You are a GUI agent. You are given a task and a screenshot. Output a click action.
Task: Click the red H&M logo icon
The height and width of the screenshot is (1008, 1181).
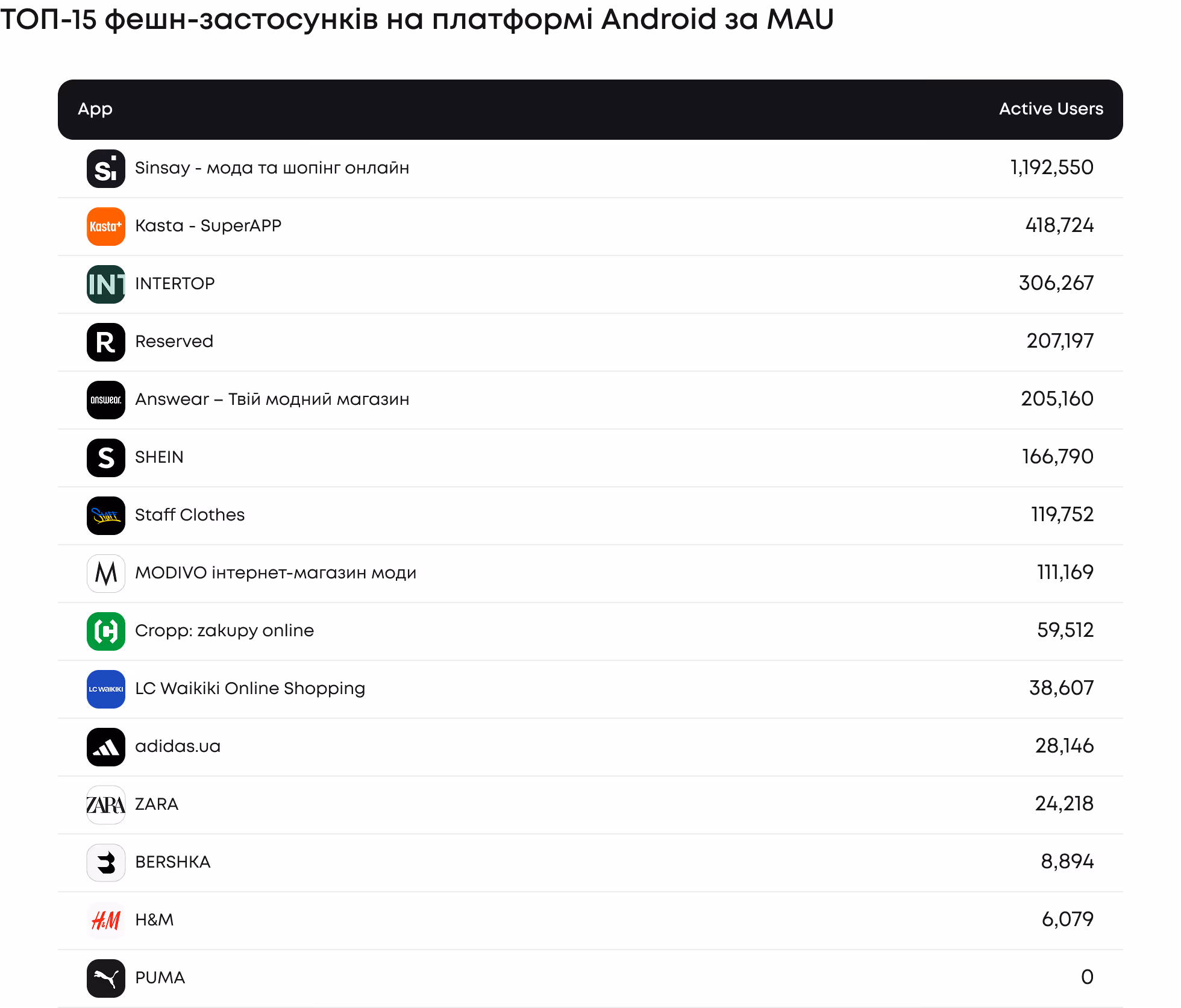106,921
